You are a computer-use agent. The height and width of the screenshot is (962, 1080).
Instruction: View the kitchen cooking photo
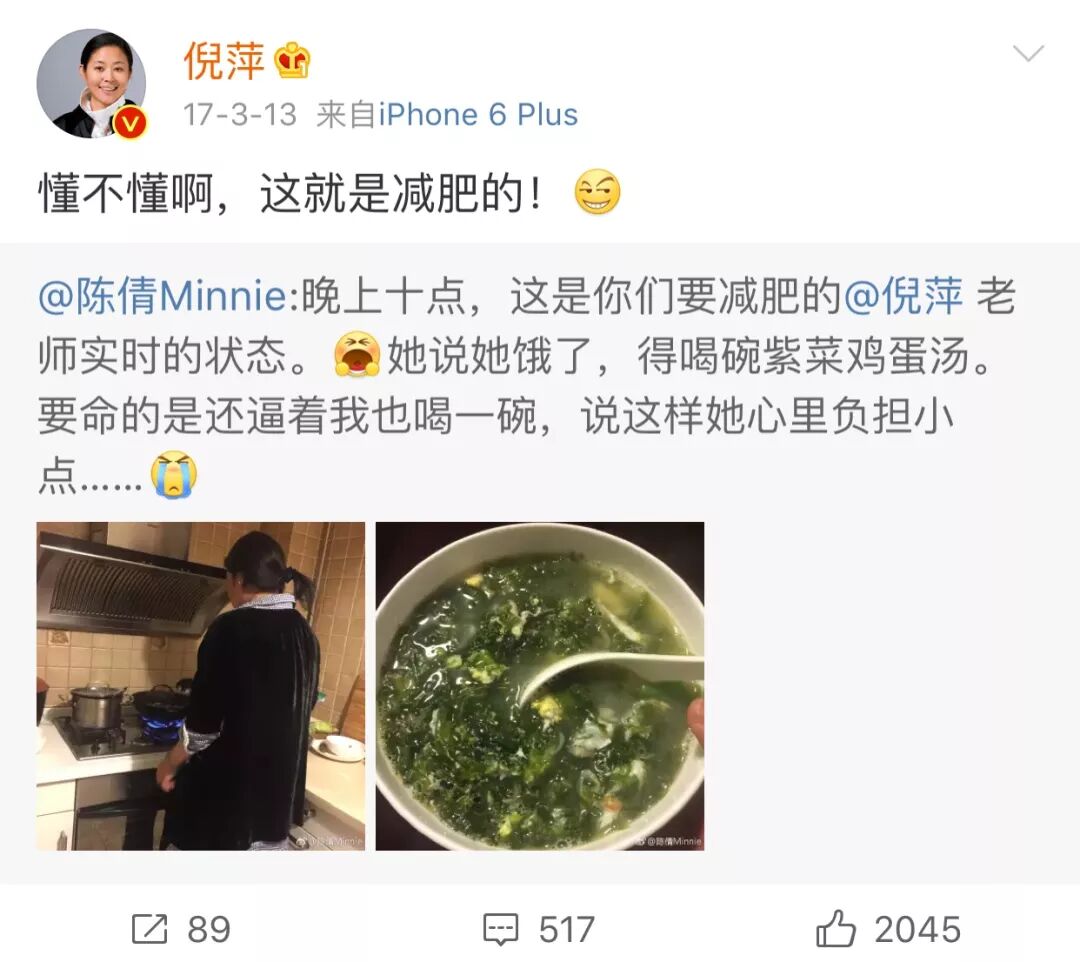click(x=200, y=686)
